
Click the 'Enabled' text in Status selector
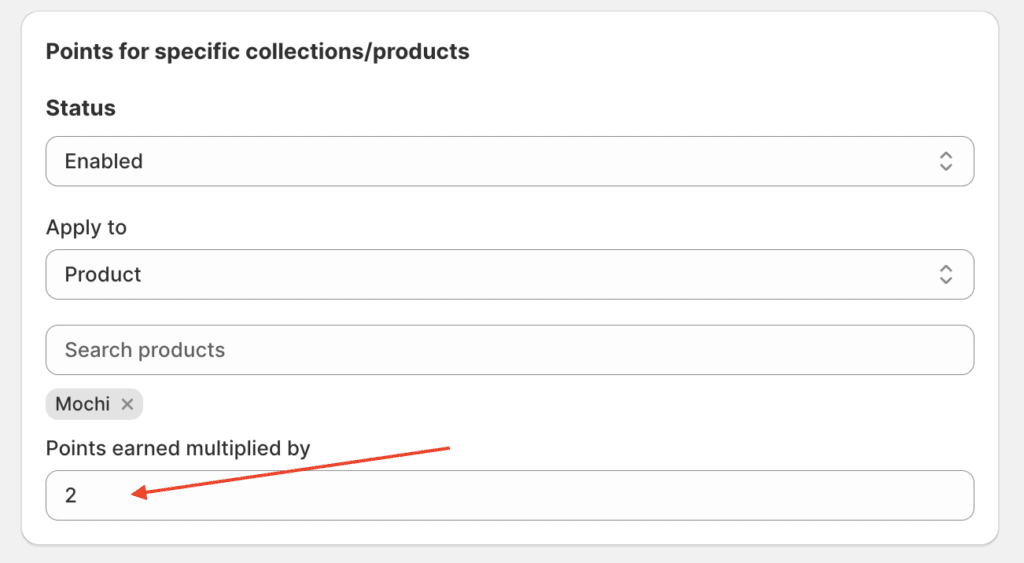(104, 162)
